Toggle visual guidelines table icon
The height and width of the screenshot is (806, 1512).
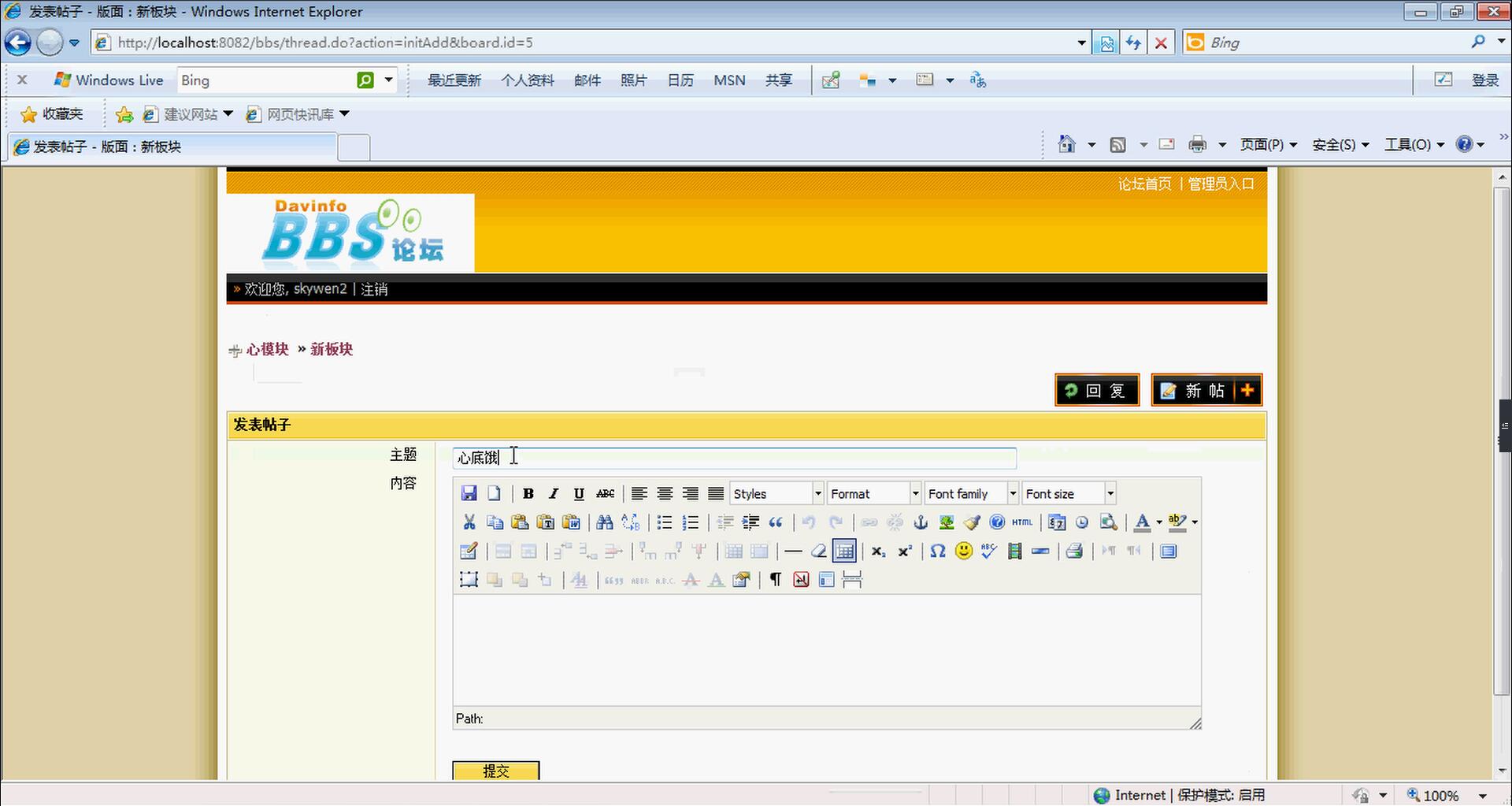pos(844,551)
